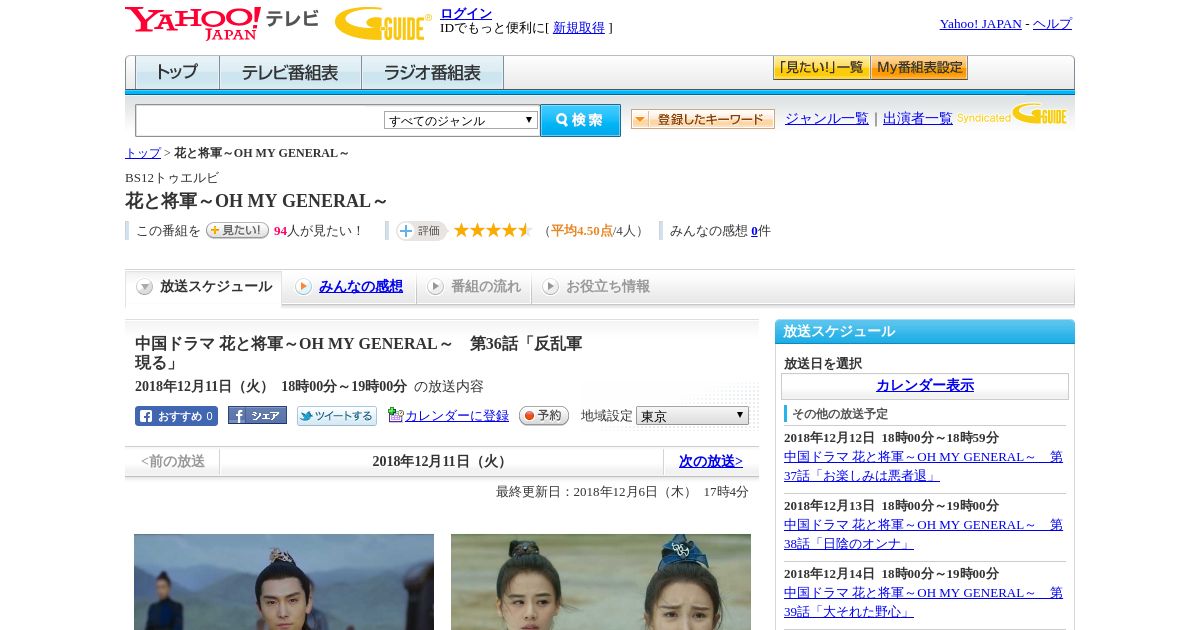1200x630 pixels.
Task: Open the ヘルプ help link
Action: [1052, 24]
